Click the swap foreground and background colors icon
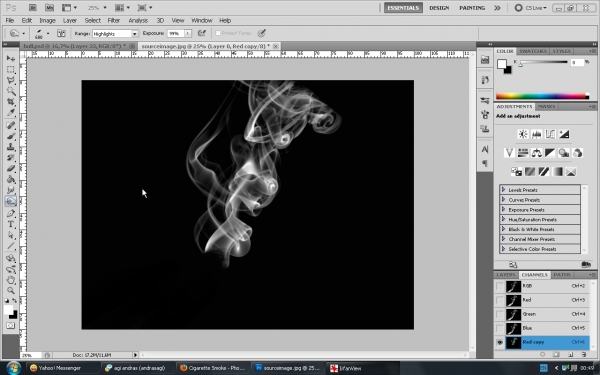The width and height of the screenshot is (600, 375). pos(15,301)
